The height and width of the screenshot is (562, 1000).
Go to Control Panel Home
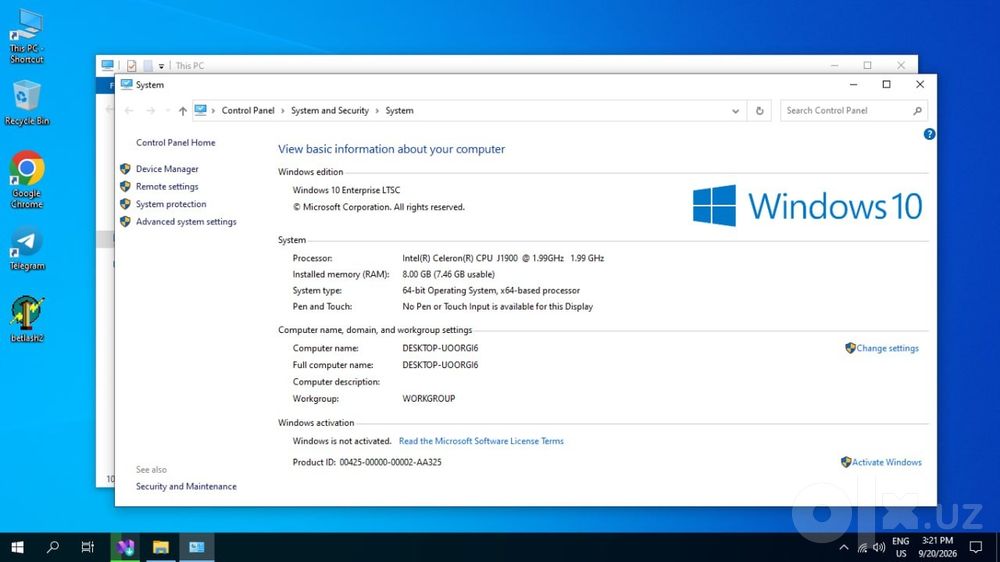175,142
